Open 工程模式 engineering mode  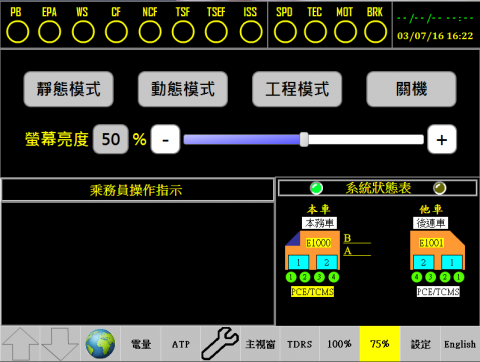pyautogui.click(x=297, y=89)
